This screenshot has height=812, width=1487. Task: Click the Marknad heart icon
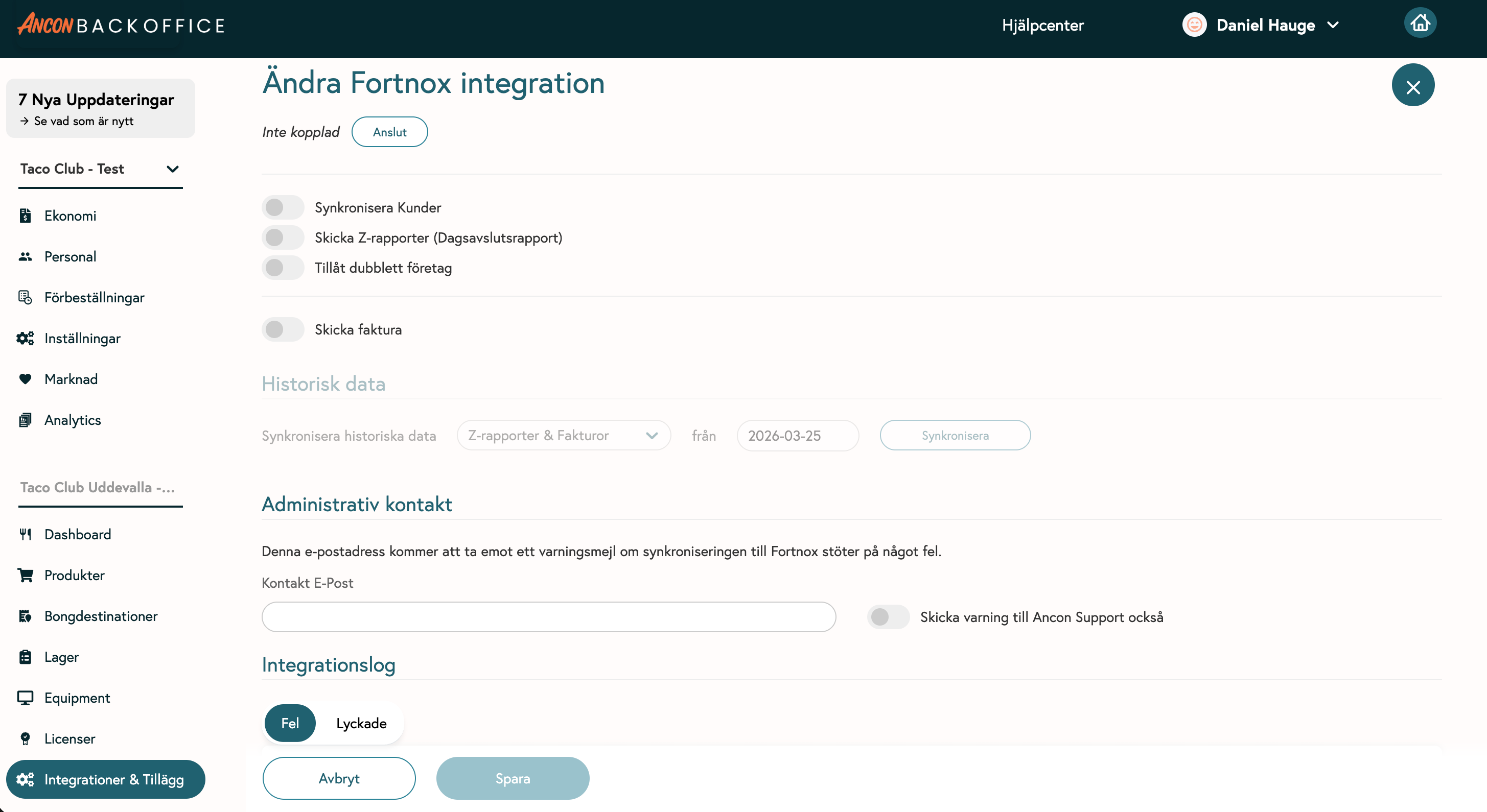[25, 379]
